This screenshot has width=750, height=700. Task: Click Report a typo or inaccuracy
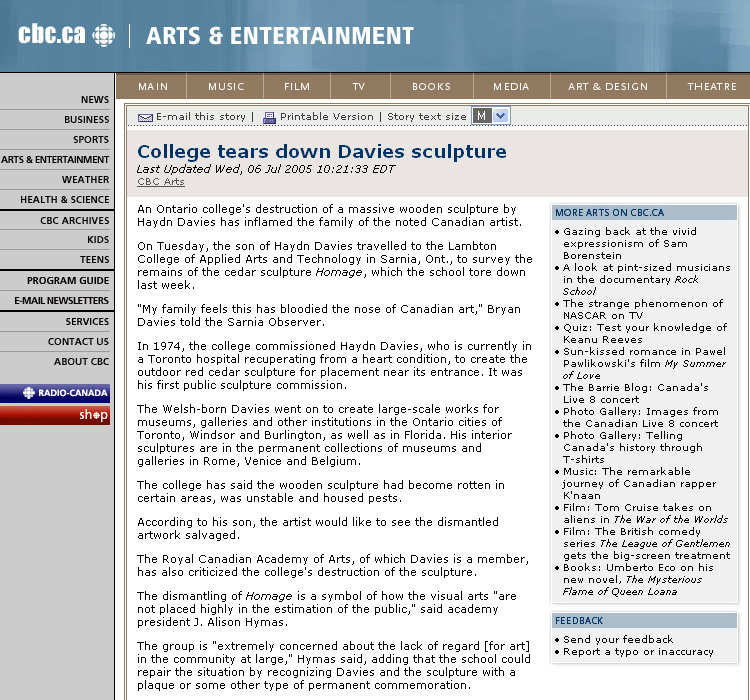pyautogui.click(x=638, y=651)
